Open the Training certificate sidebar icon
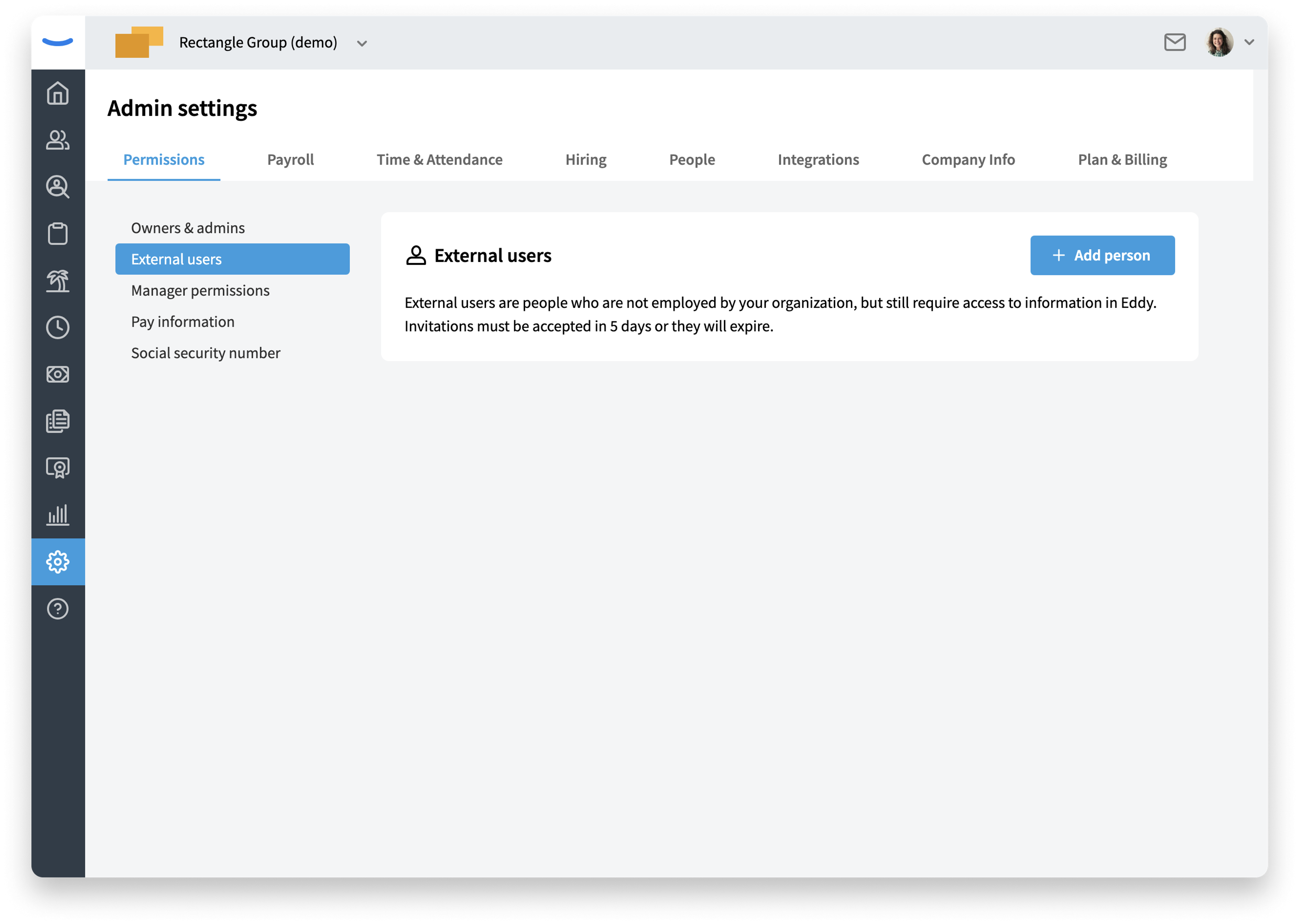The image size is (1299, 924). click(58, 468)
